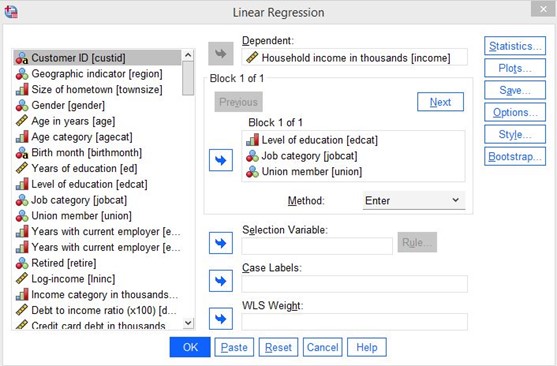Click OK to run the regression

tap(190, 347)
